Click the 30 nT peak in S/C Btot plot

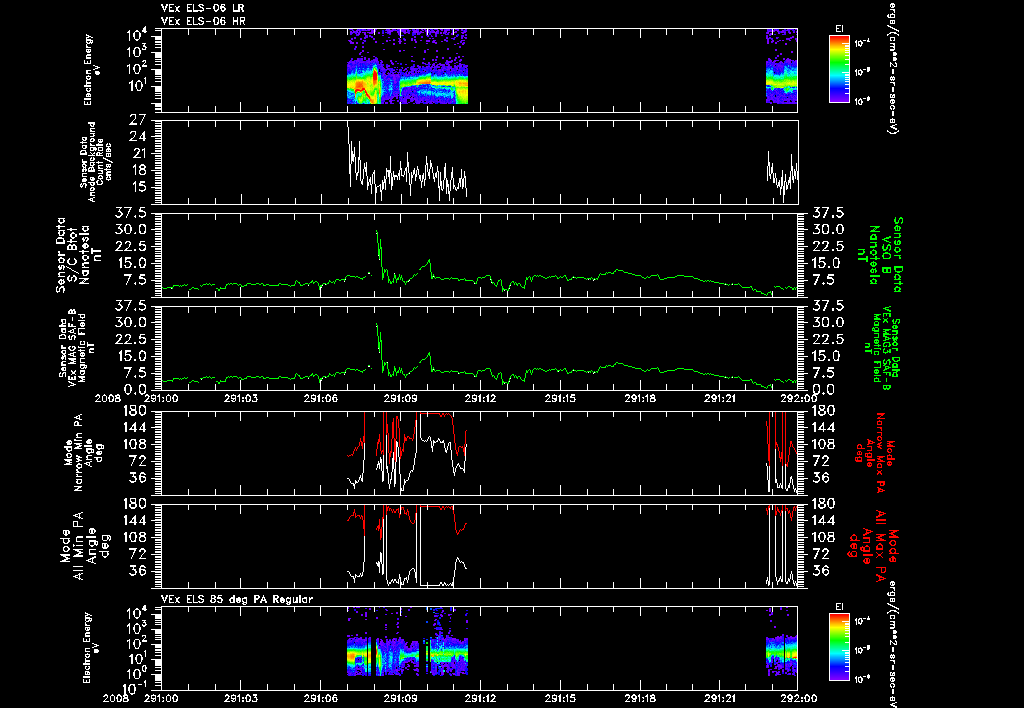coord(377,231)
